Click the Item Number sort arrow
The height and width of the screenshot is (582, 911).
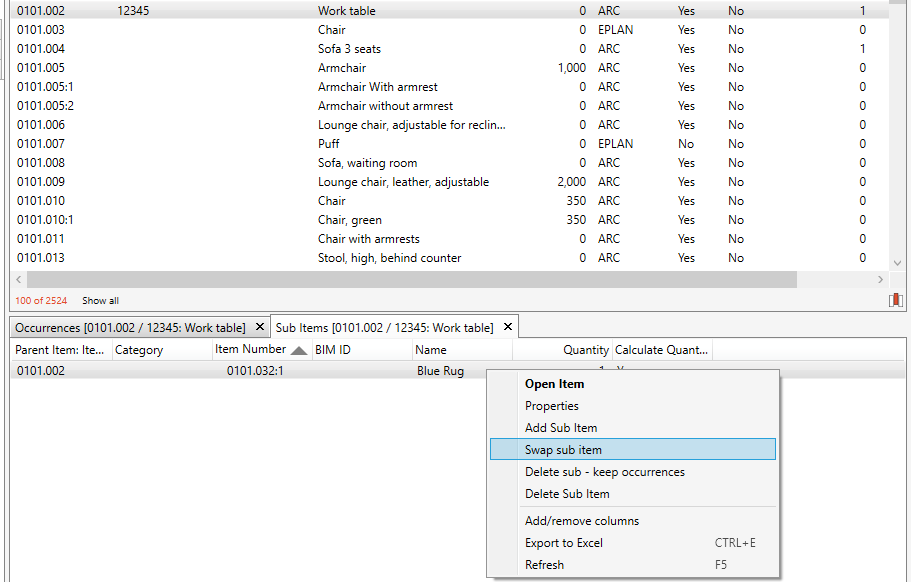tap(298, 351)
